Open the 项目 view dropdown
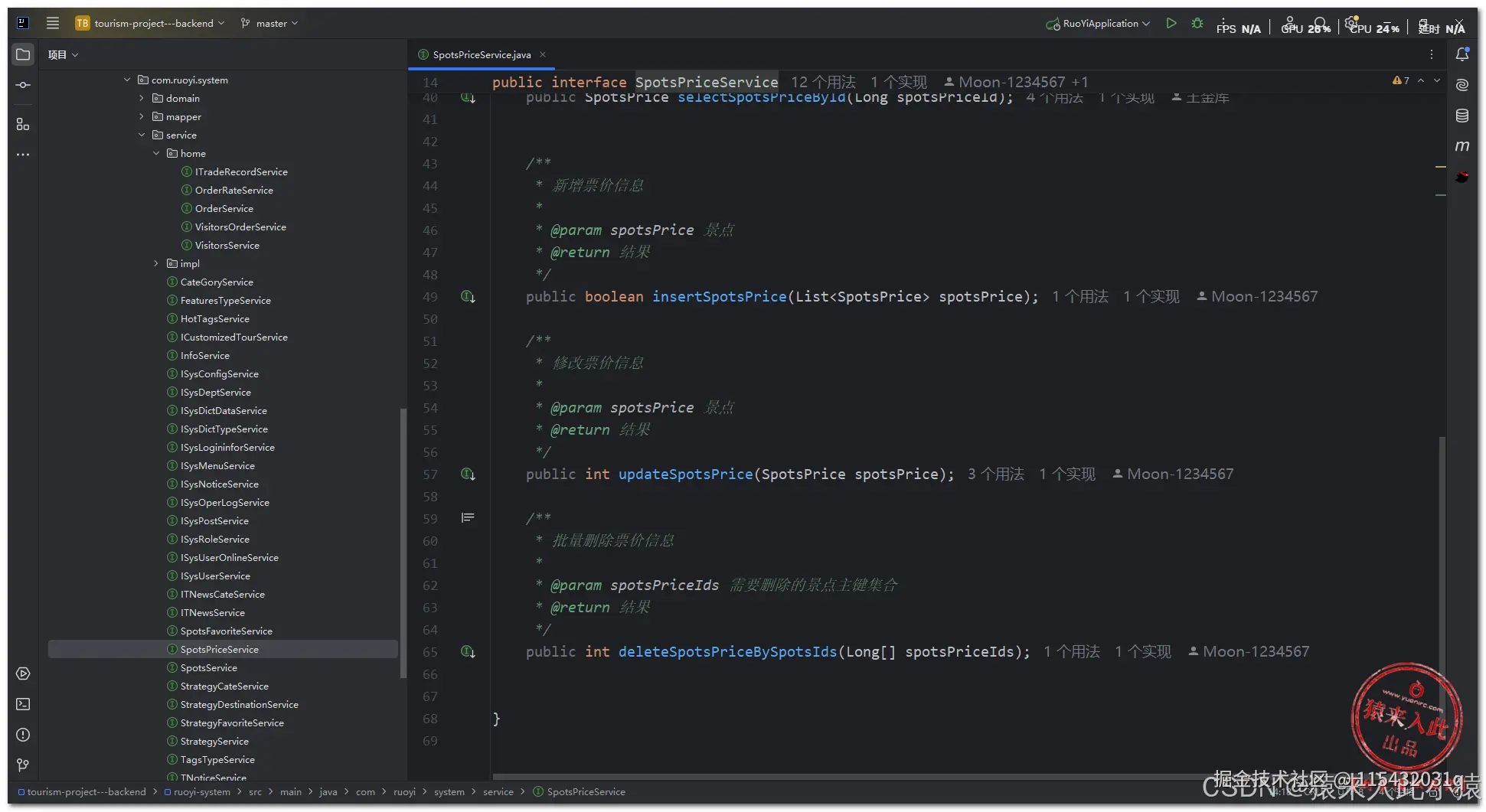Image resolution: width=1486 pixels, height=812 pixels. 63,54
